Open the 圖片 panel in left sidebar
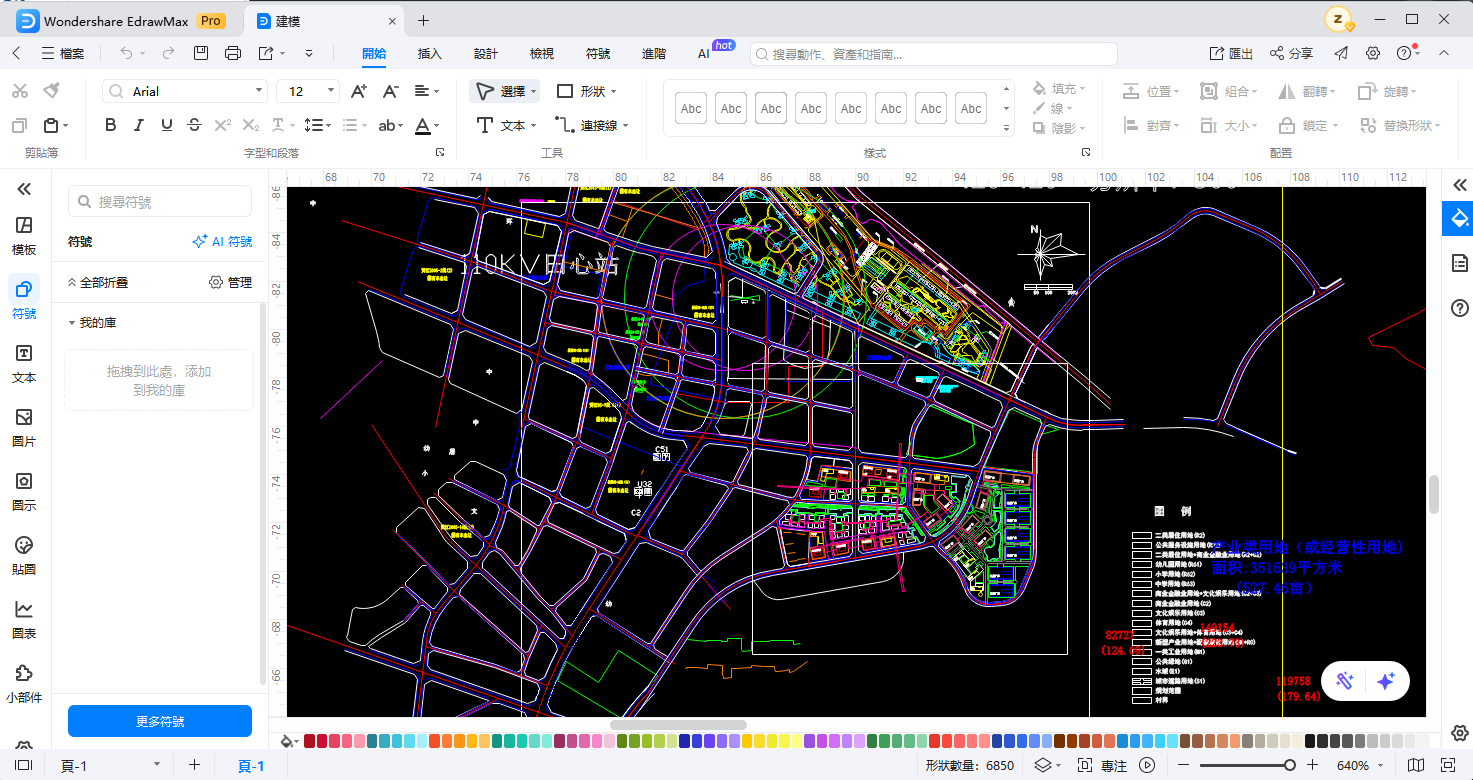The width and height of the screenshot is (1473, 780). [x=24, y=427]
